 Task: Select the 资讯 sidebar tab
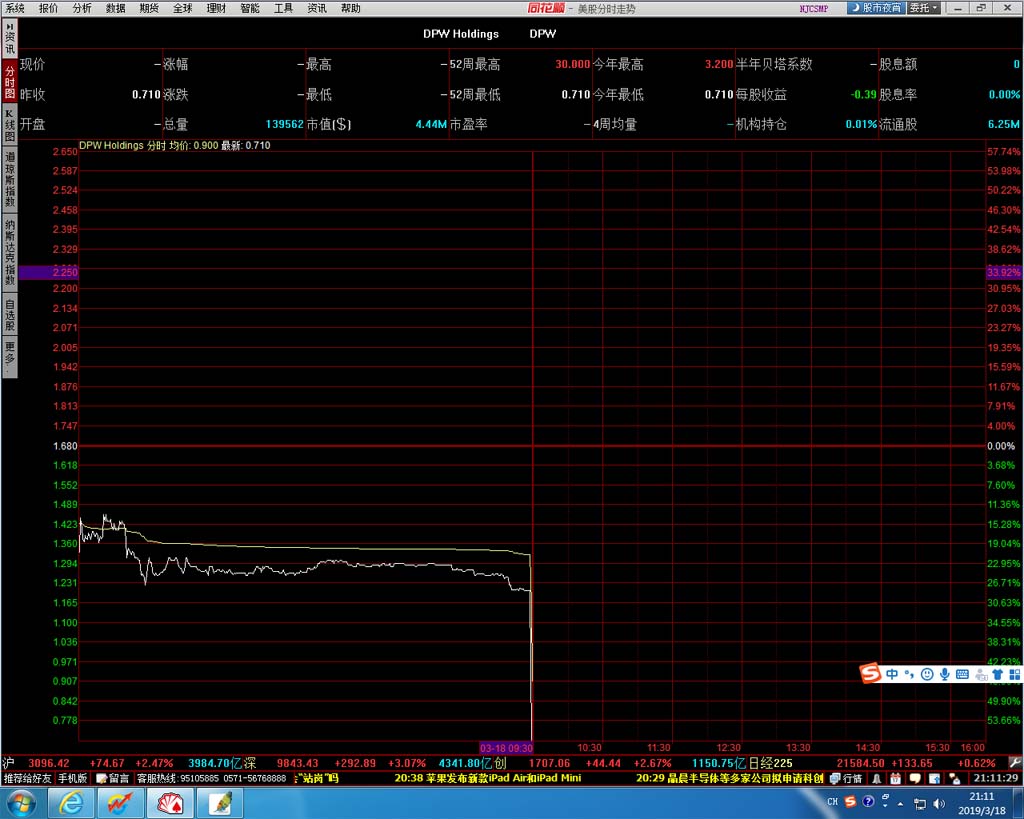tap(10, 39)
